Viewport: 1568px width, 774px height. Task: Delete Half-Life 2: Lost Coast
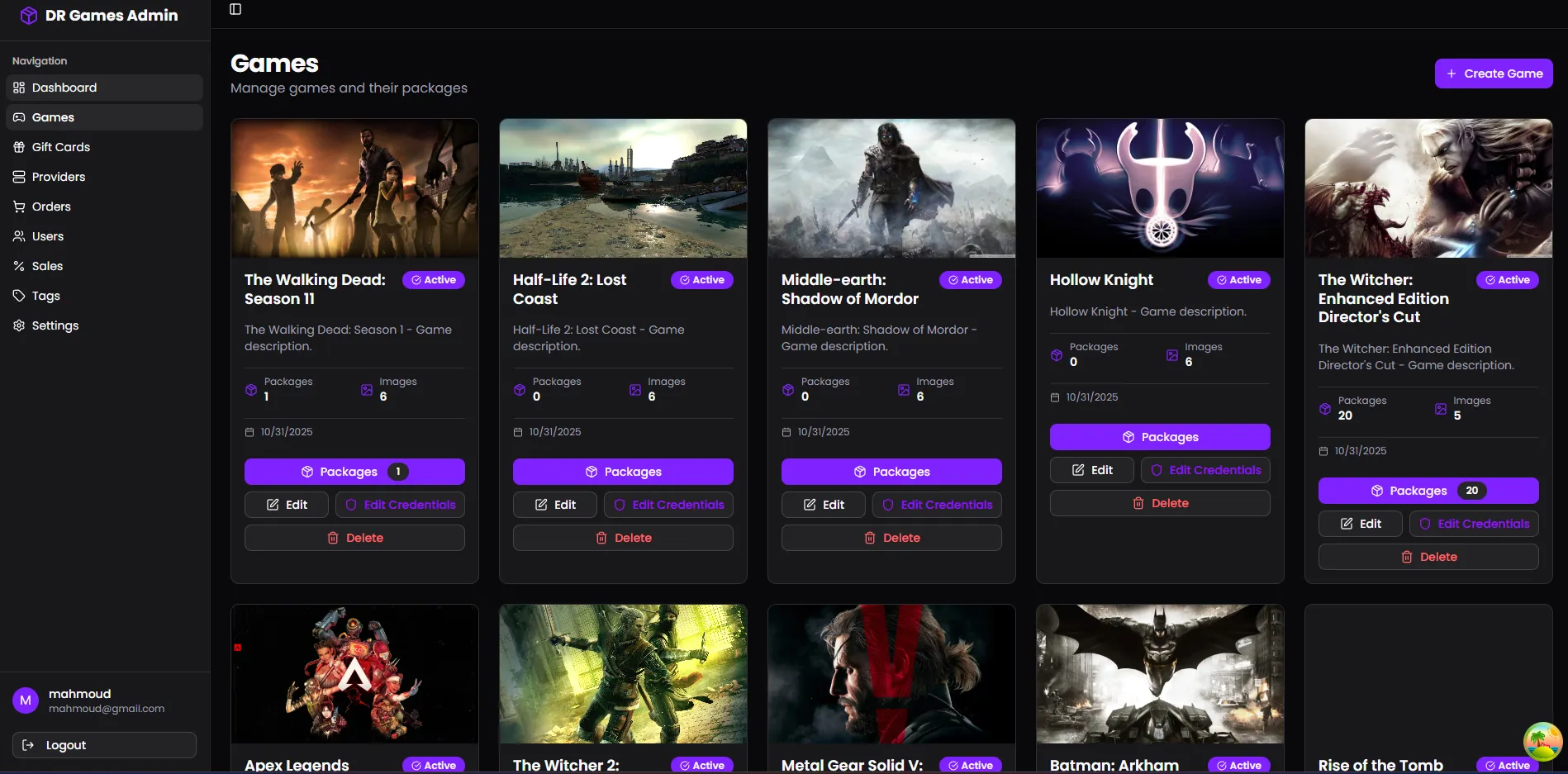[623, 538]
